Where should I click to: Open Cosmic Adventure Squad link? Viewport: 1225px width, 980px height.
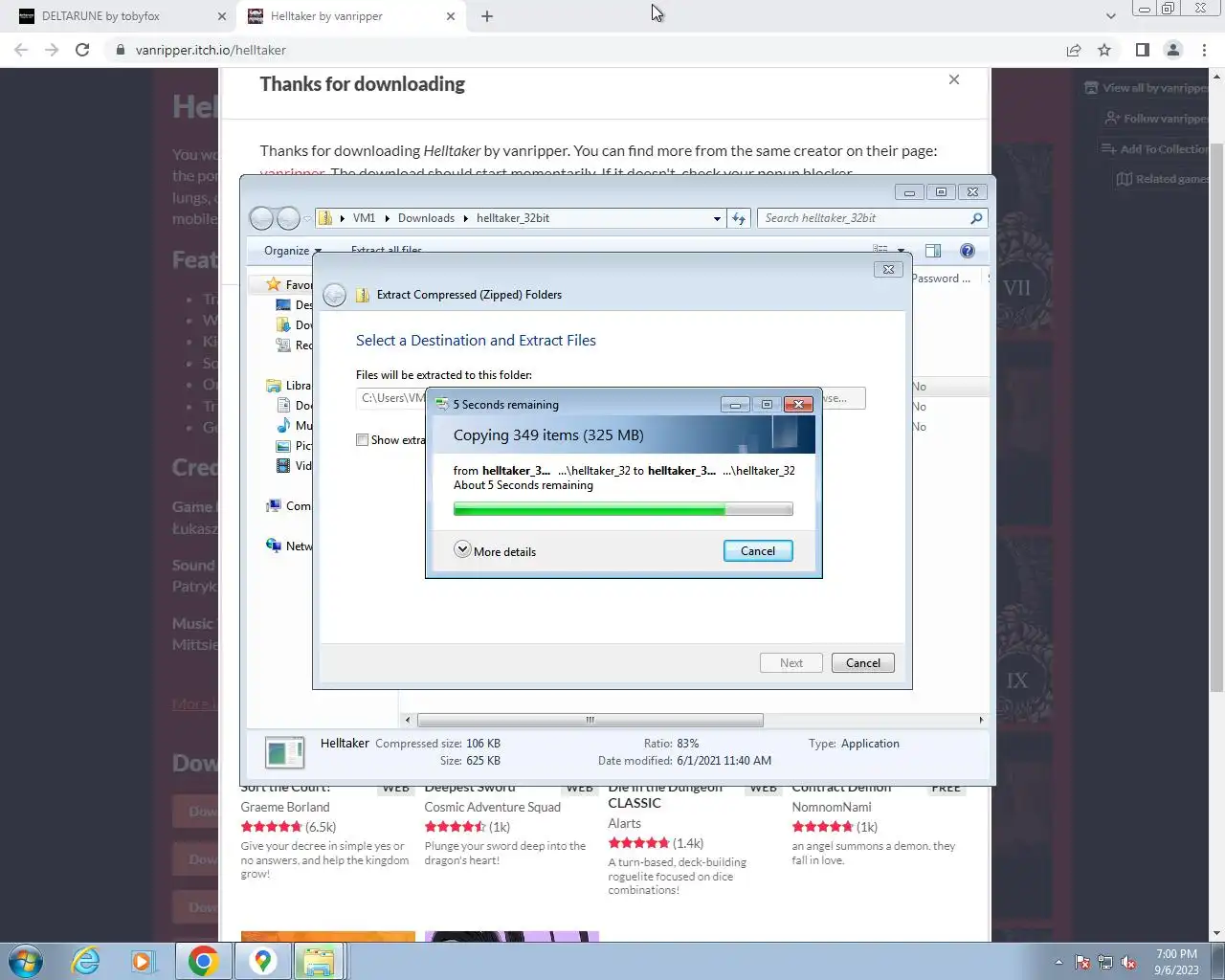click(492, 807)
